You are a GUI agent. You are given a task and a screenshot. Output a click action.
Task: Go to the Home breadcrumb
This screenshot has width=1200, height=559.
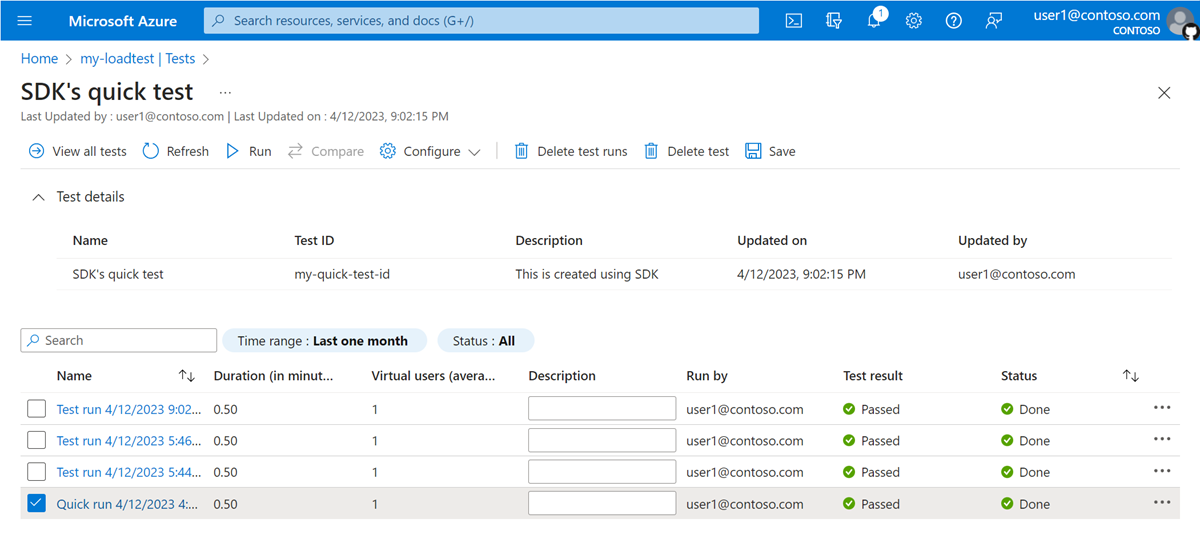(x=39, y=59)
